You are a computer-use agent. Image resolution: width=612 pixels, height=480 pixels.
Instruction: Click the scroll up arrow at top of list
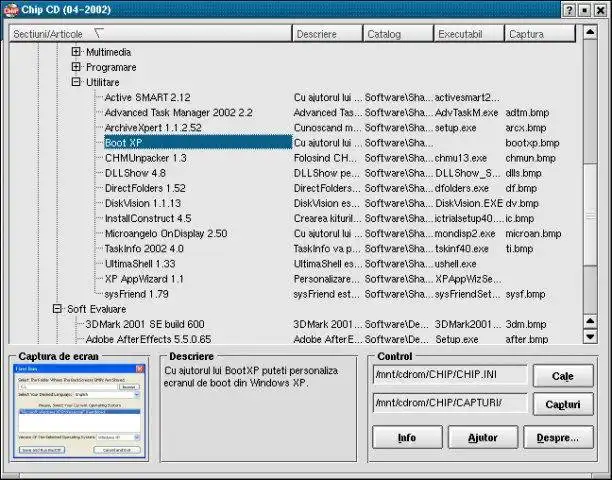(590, 32)
